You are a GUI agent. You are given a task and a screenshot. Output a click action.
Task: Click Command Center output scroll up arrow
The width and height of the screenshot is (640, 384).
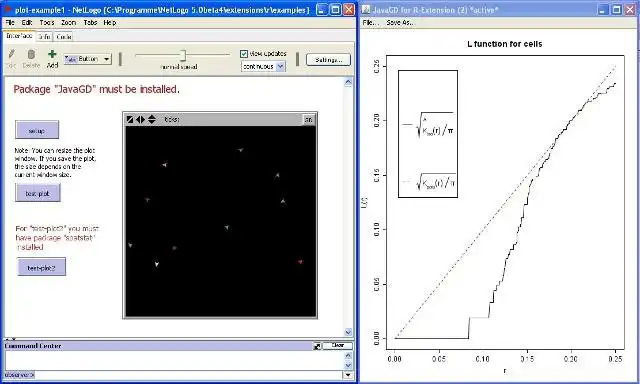[x=348, y=355]
